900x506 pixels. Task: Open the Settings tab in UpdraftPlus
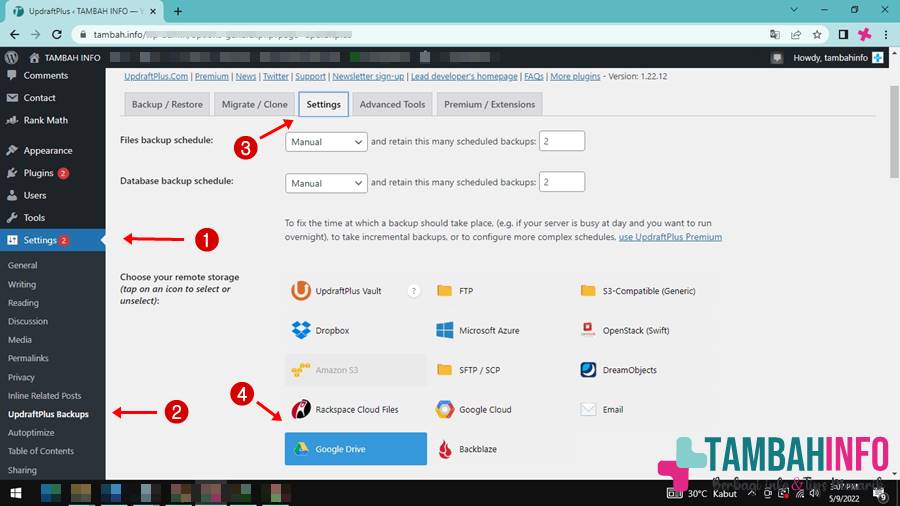click(323, 104)
